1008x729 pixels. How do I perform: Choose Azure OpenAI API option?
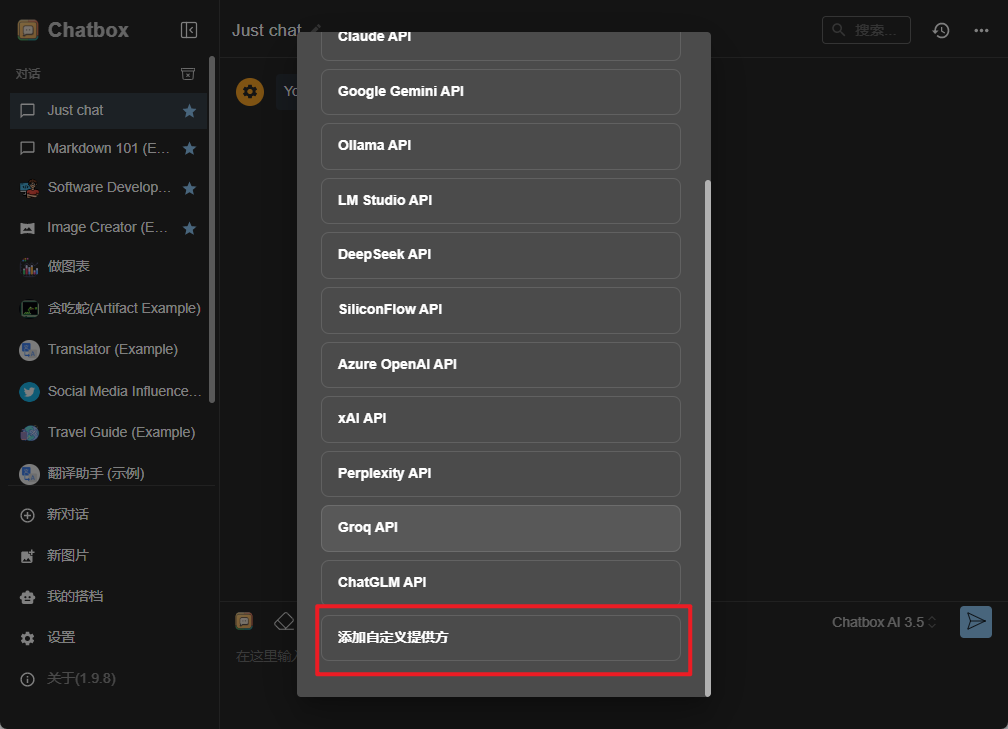(x=501, y=364)
